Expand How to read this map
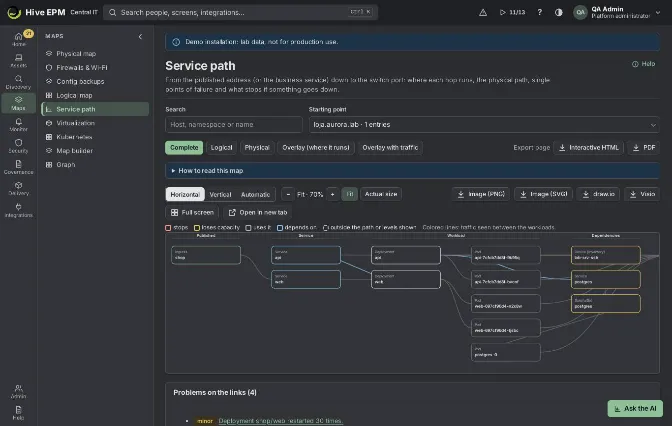 tap(412, 171)
